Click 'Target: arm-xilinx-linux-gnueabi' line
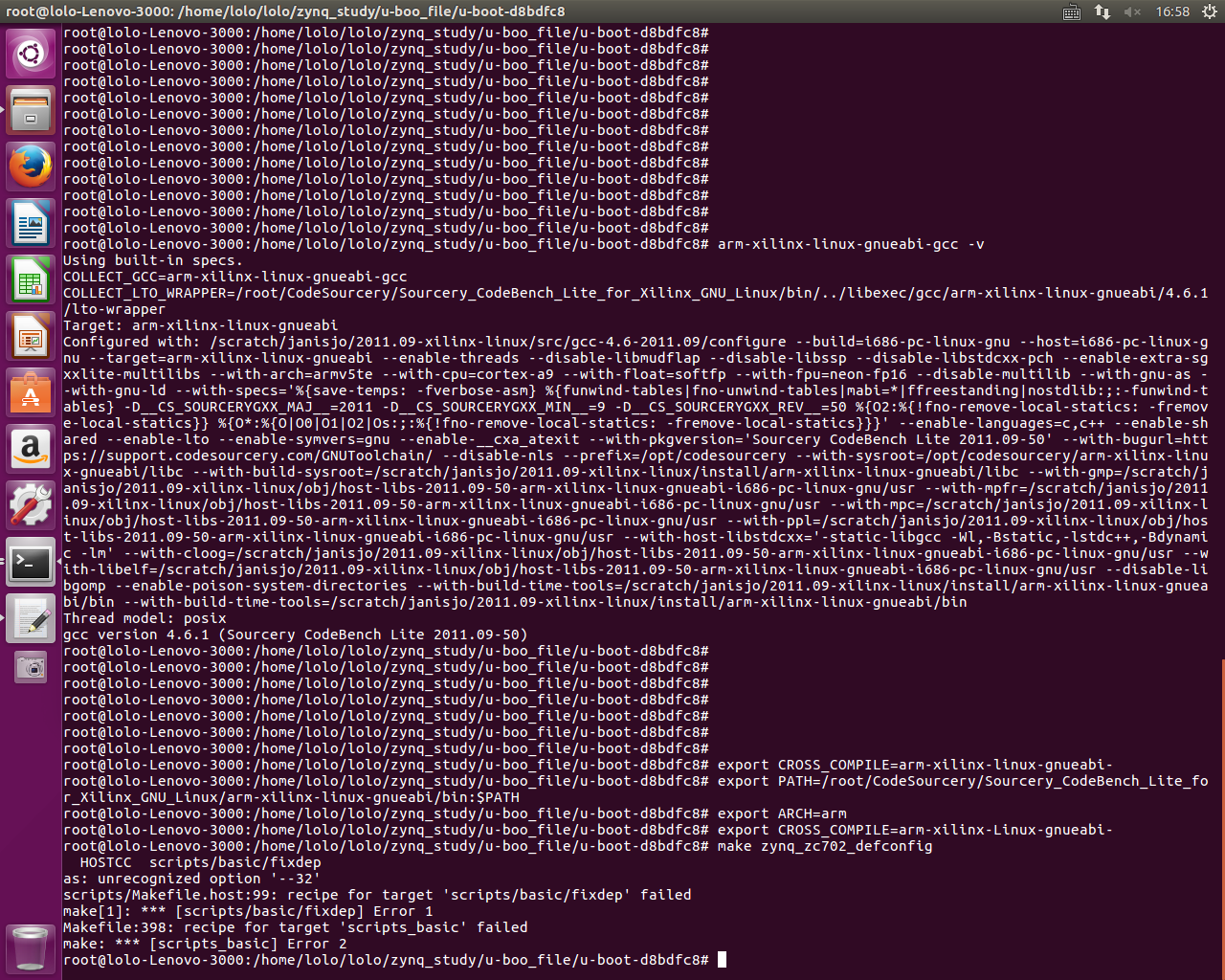The image size is (1225, 980). (200, 325)
